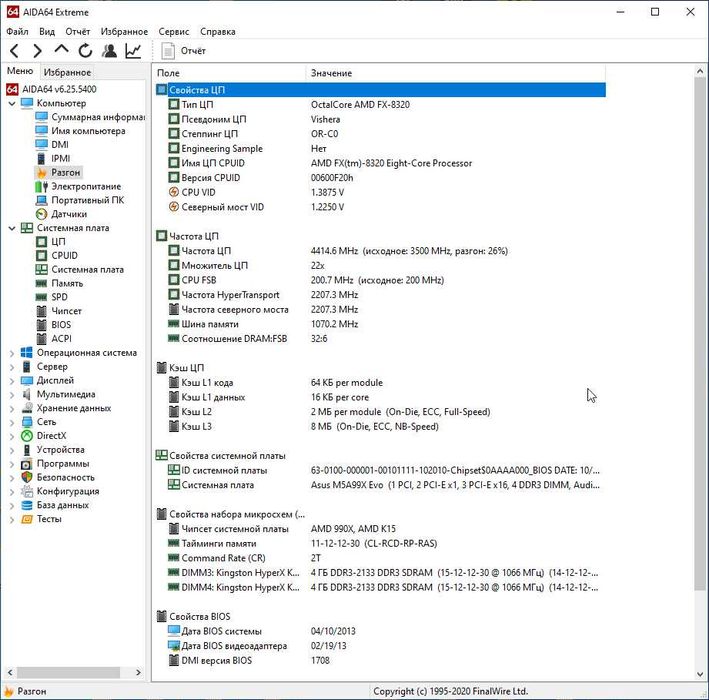Image resolution: width=709 pixels, height=700 pixels.
Task: Open the Избранное menu in menu bar
Action: point(124,32)
